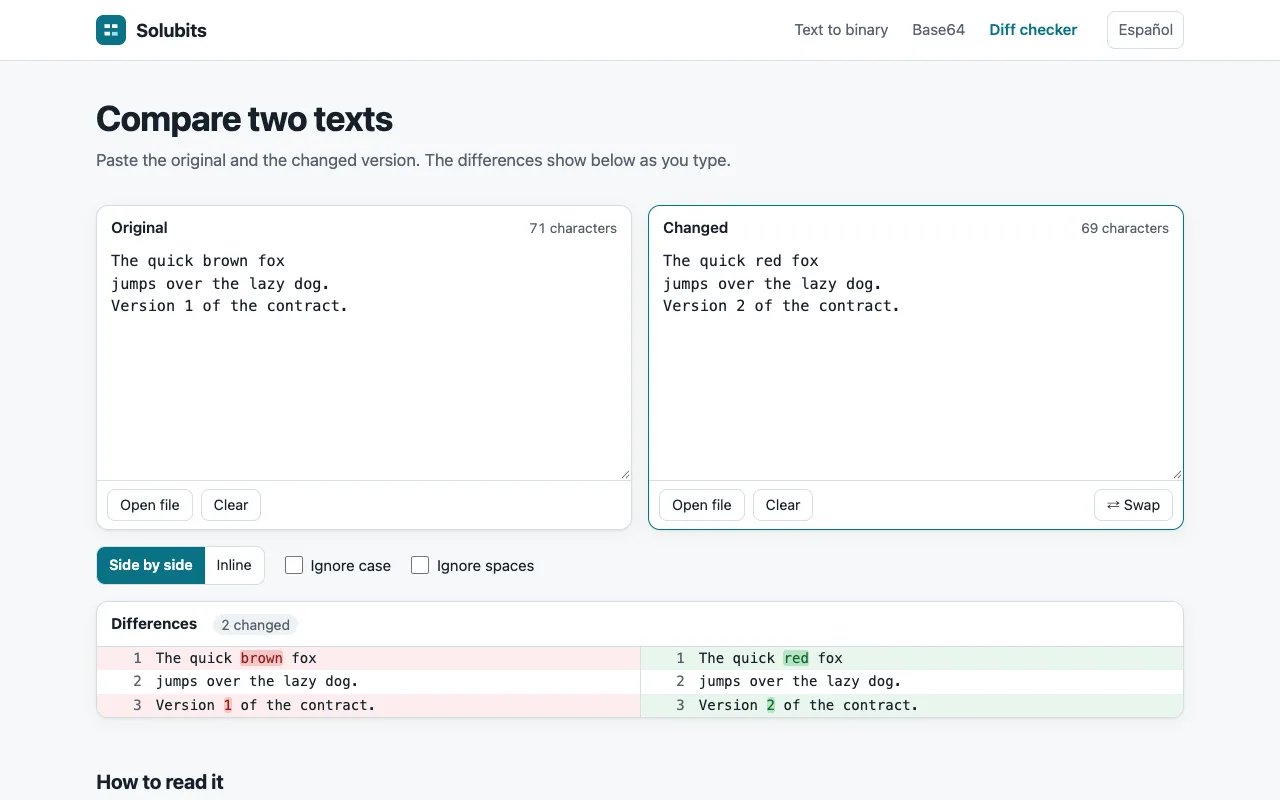Click the Original box resize handle

625,474
